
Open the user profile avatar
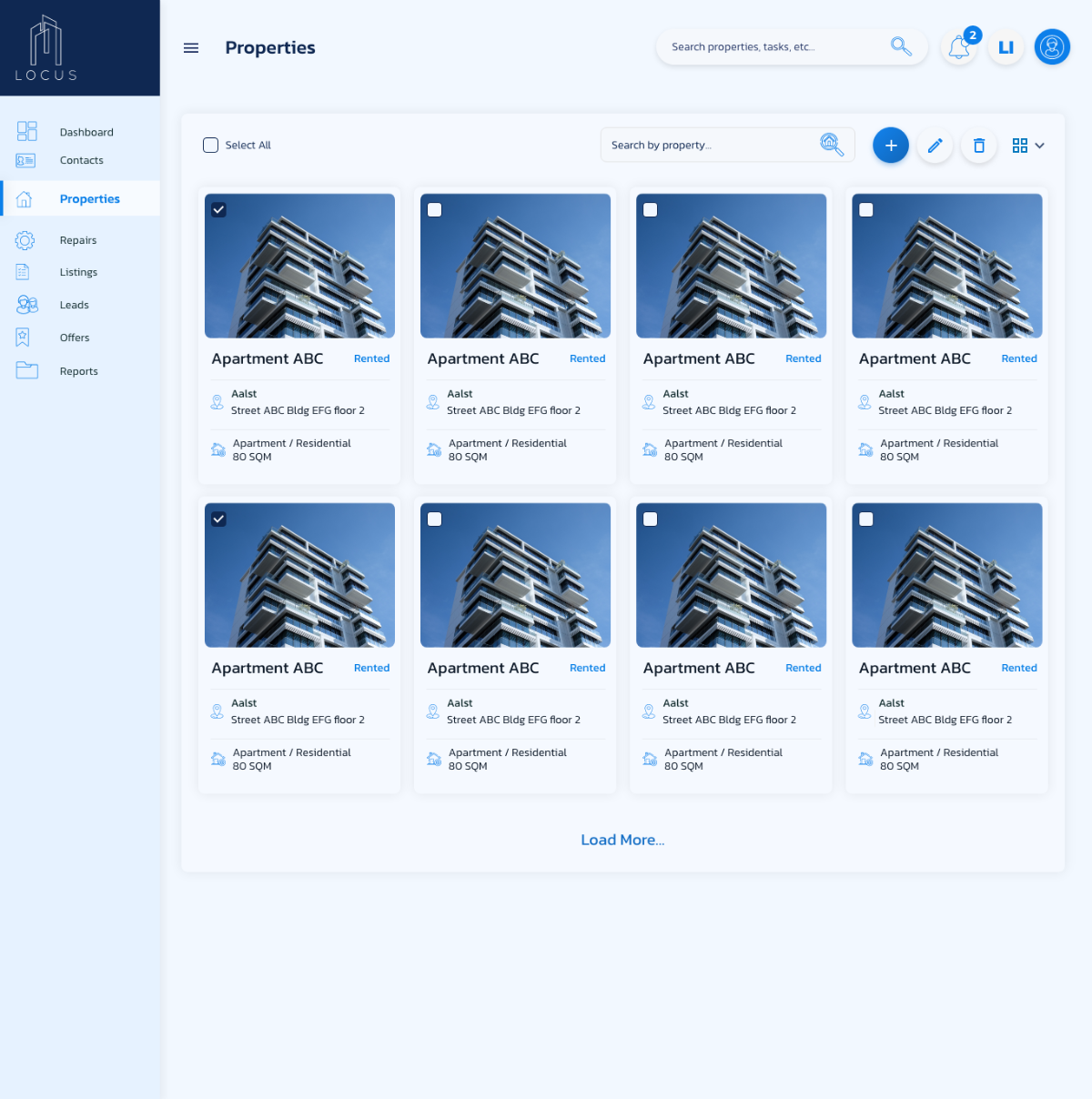1052,47
